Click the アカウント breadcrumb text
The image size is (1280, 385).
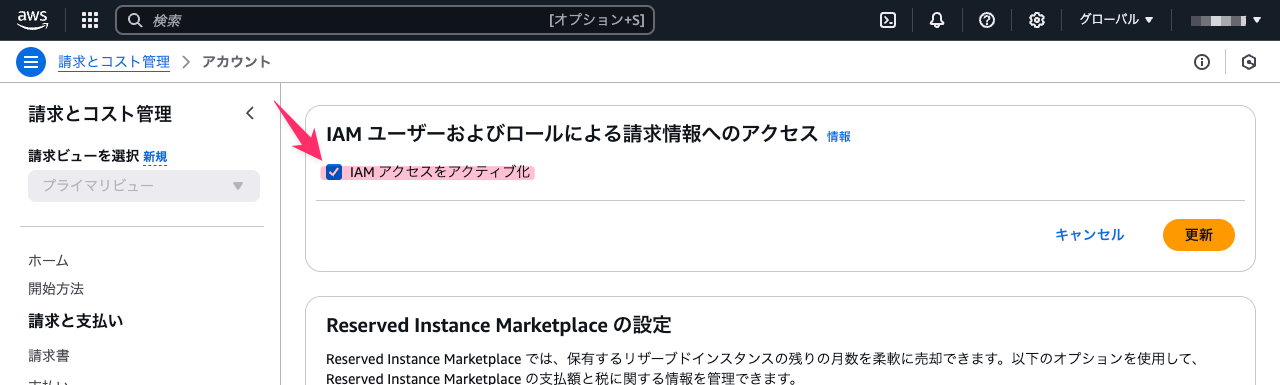point(237,62)
